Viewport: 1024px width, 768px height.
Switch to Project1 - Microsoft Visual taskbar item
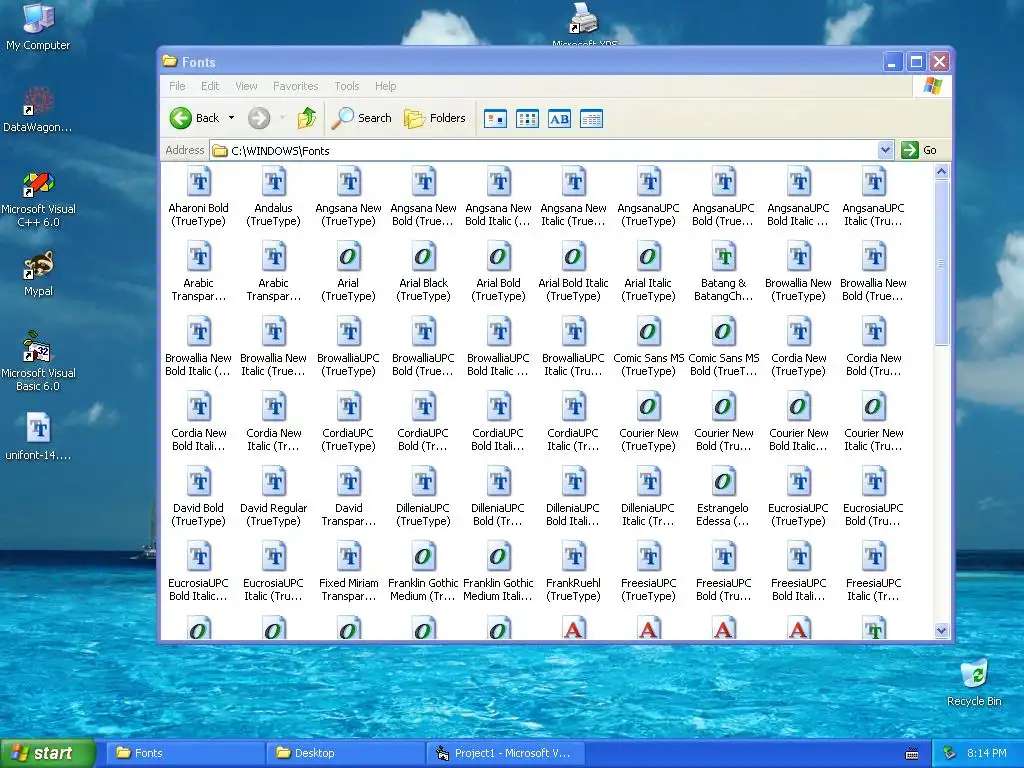coord(505,753)
